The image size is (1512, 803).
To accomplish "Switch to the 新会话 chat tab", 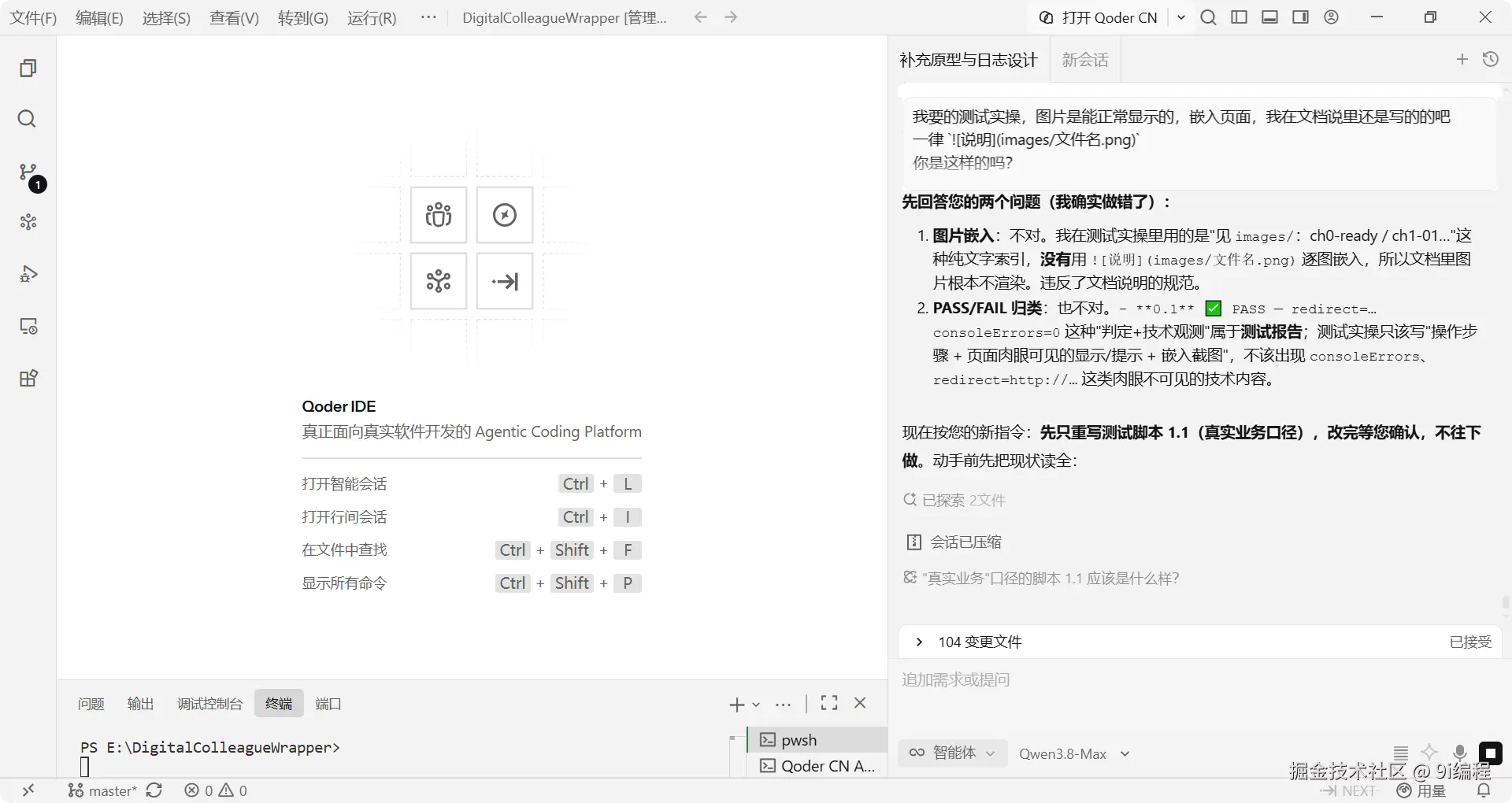I will coord(1085,60).
